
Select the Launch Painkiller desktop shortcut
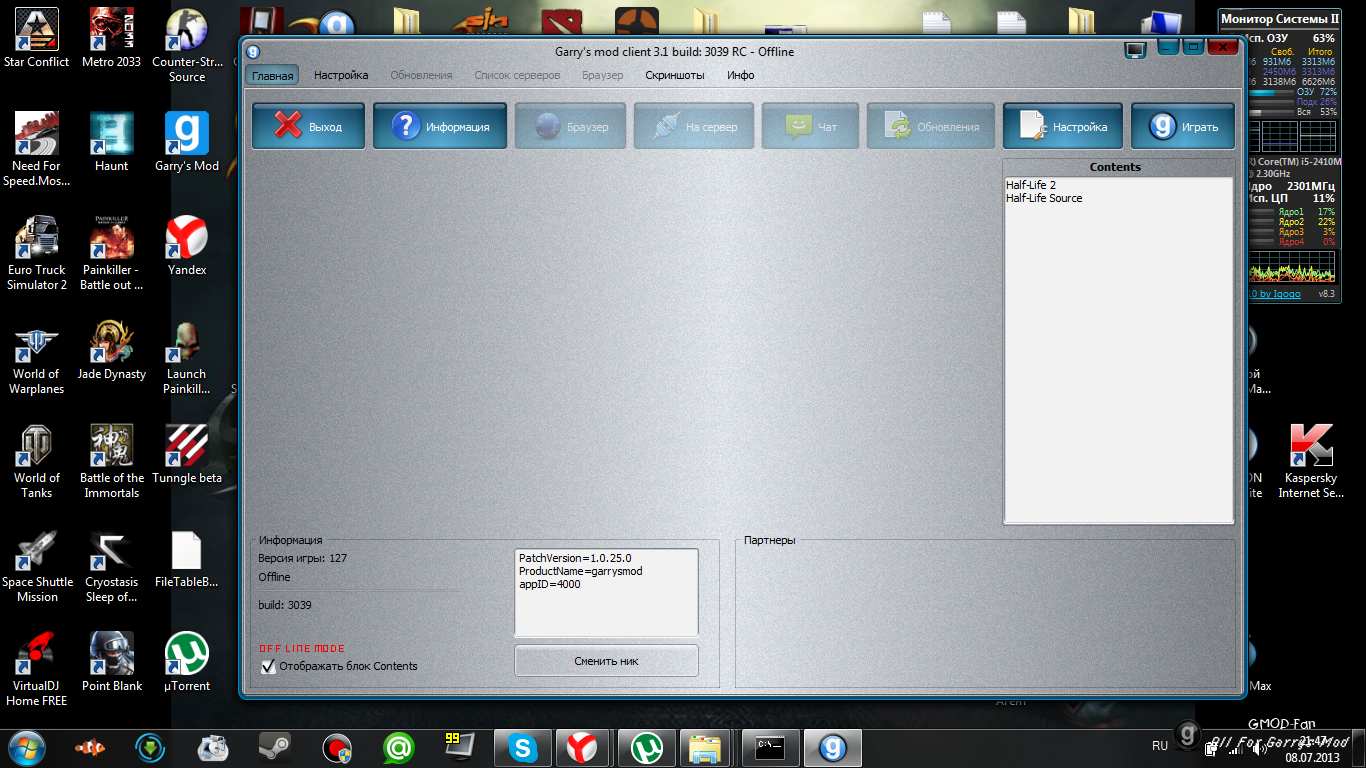pyautogui.click(x=187, y=358)
